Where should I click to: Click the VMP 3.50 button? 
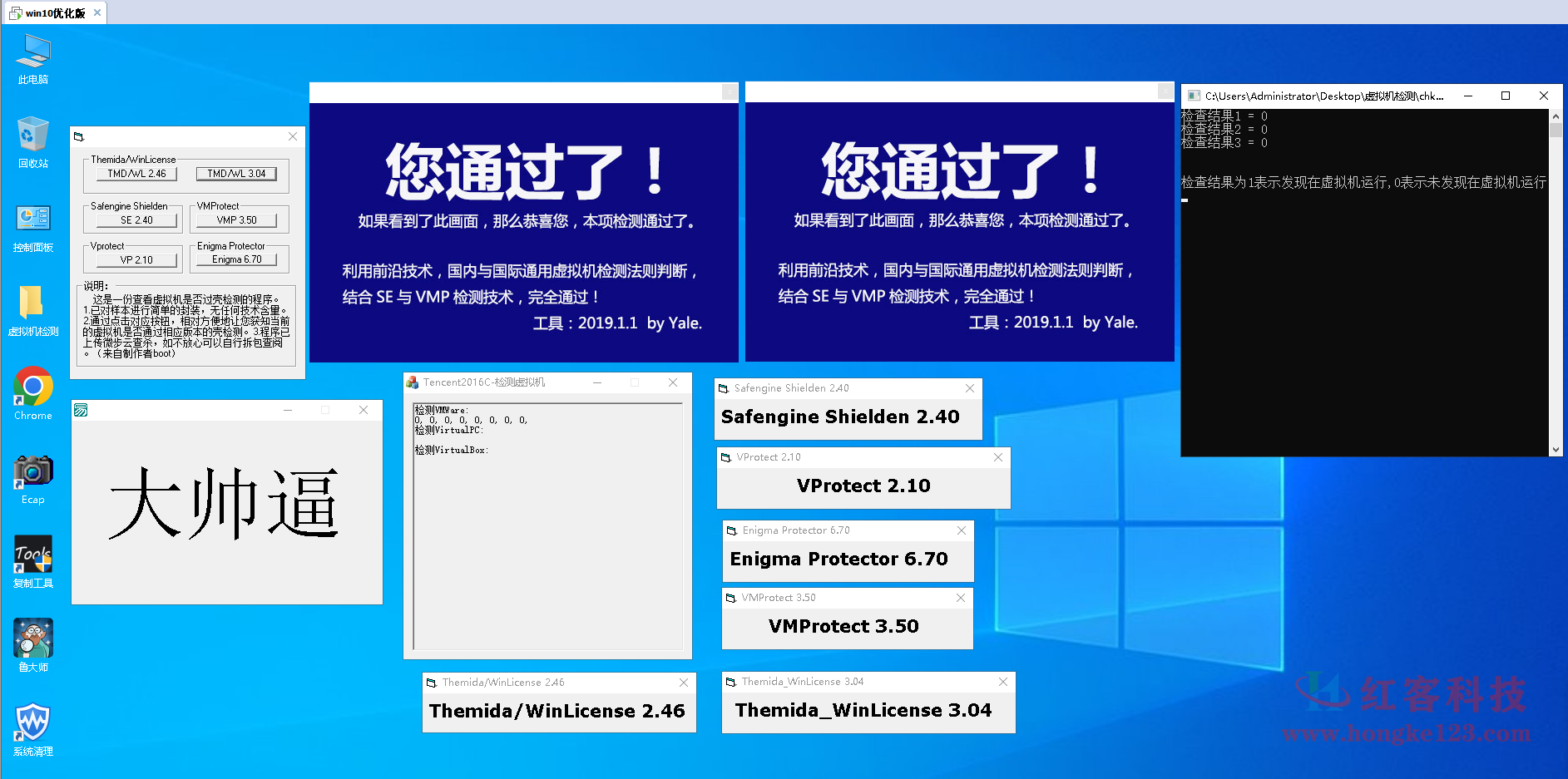tap(236, 220)
